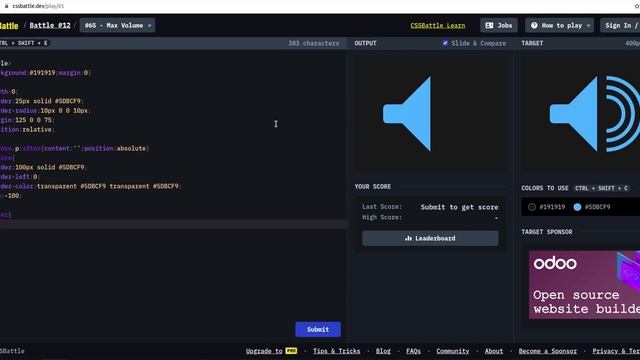Click the odoo sponsor banner
The height and width of the screenshot is (360, 640).
click(584, 284)
